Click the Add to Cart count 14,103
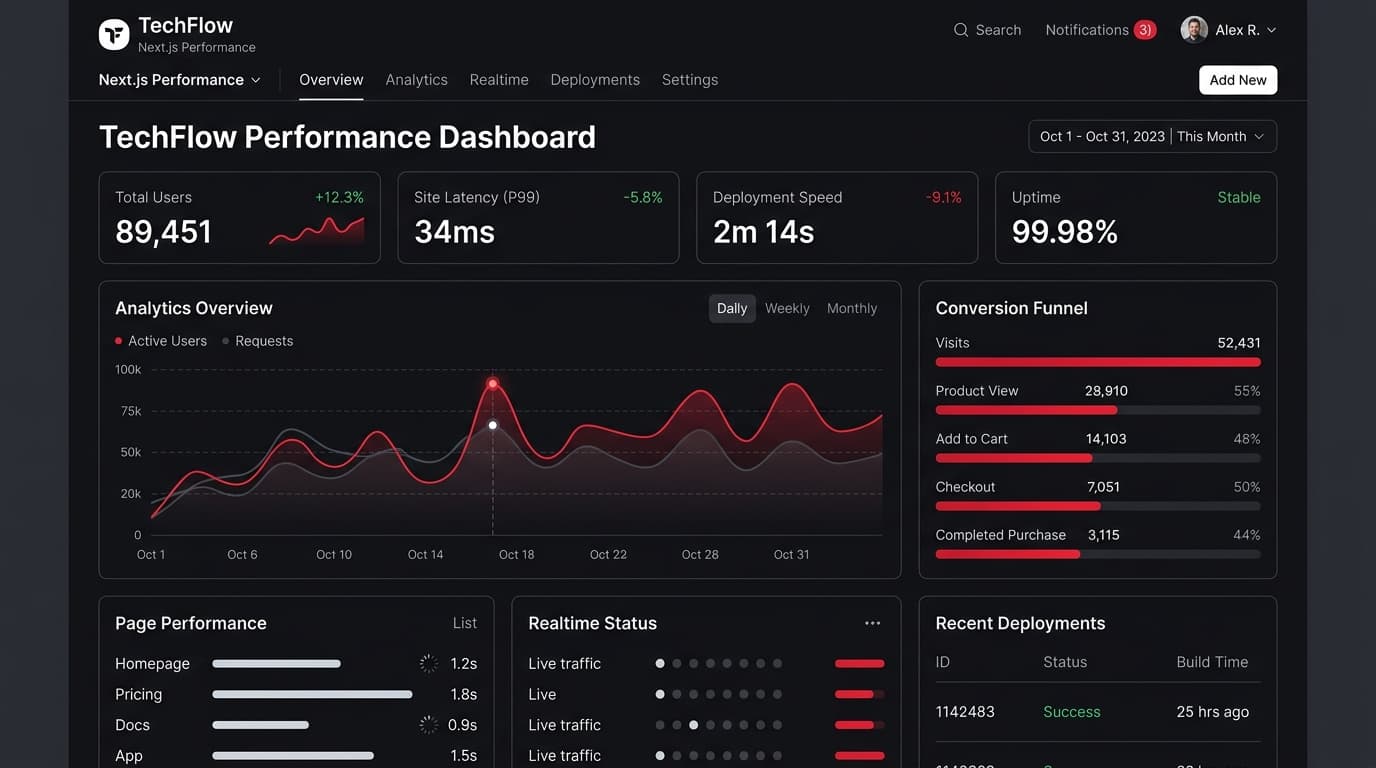The height and width of the screenshot is (768, 1376). [1106, 439]
